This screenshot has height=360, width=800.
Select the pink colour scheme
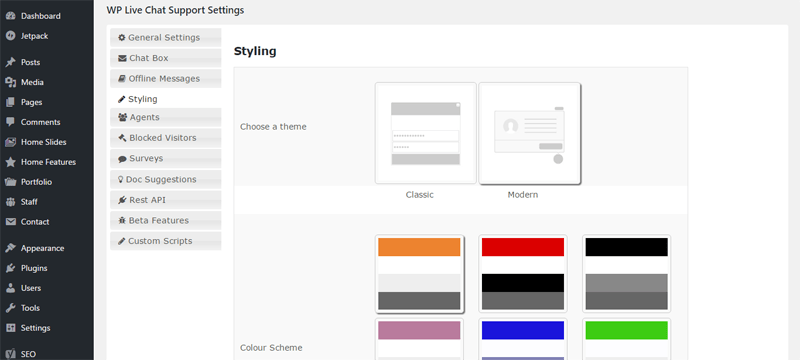pos(419,339)
